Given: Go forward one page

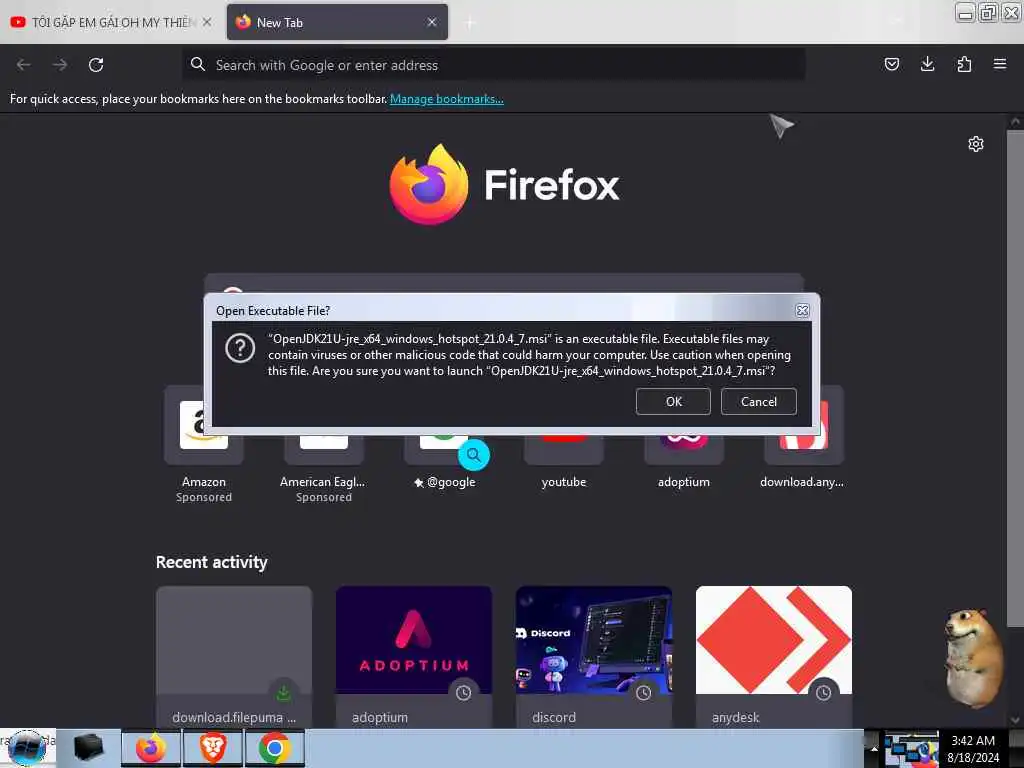Looking at the screenshot, I should [60, 65].
